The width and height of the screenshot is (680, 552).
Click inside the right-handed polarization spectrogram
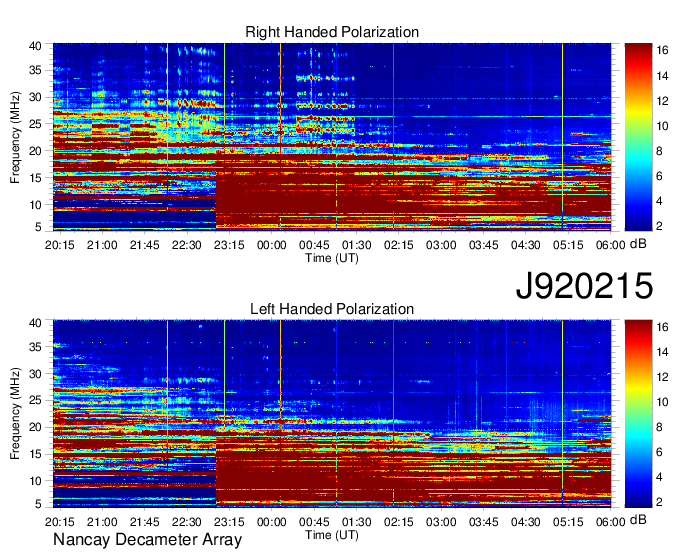point(332,137)
